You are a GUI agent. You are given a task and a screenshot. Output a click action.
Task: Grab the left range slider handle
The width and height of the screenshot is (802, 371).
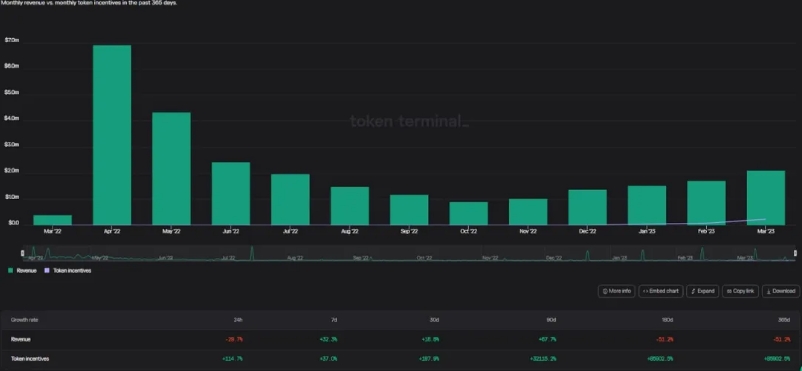click(23, 253)
